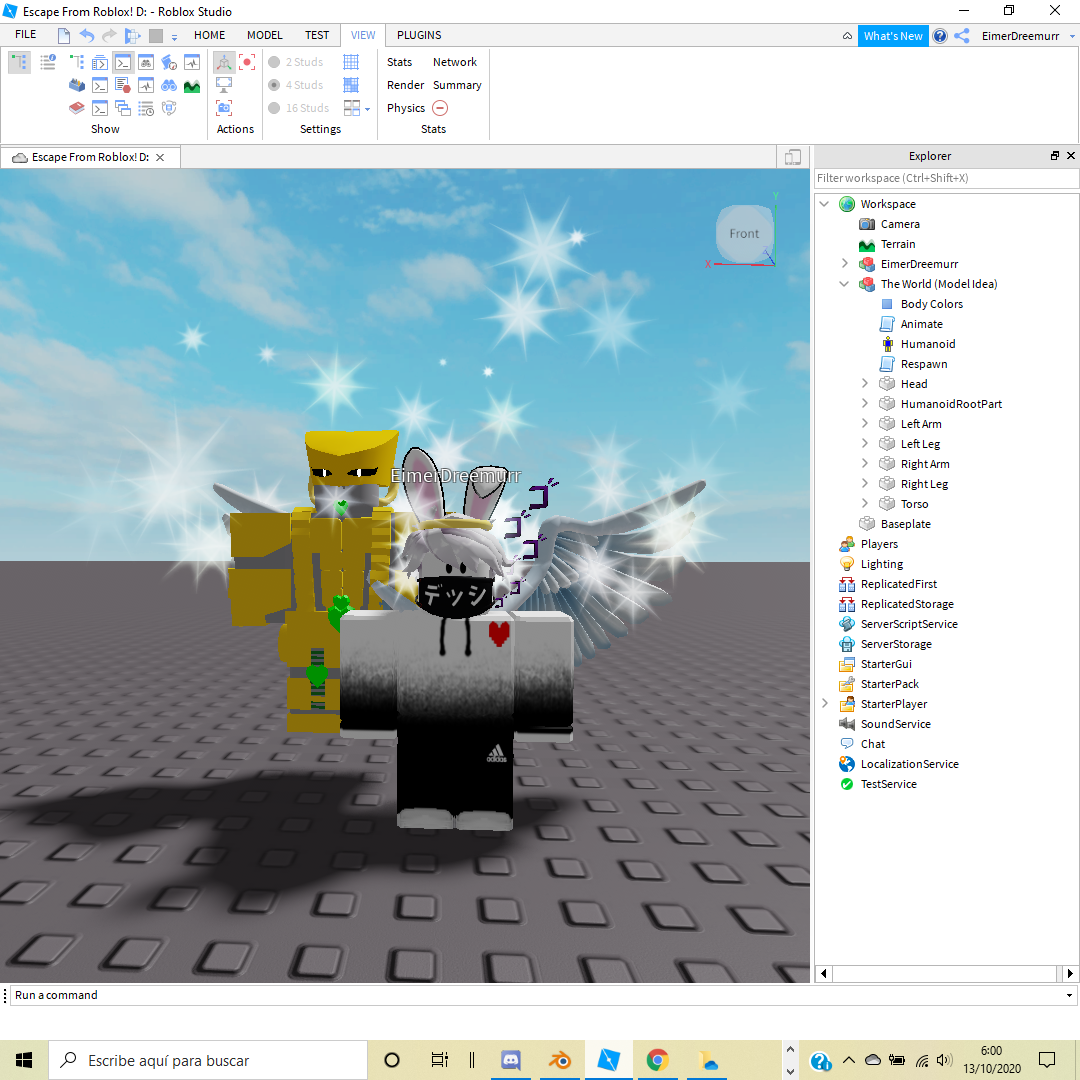Open the PLUGINS ribbon tab
This screenshot has height=1080, width=1080.
point(418,35)
